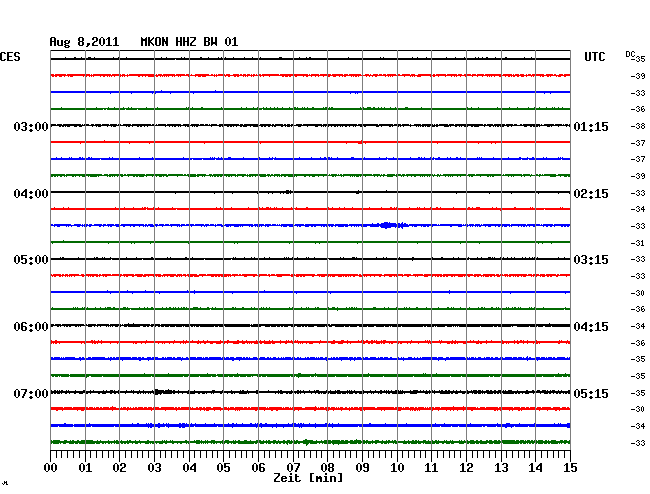Image resolution: width=650 pixels, height=494 pixels.
Task: Click minute tick label 10
Action: point(397,468)
